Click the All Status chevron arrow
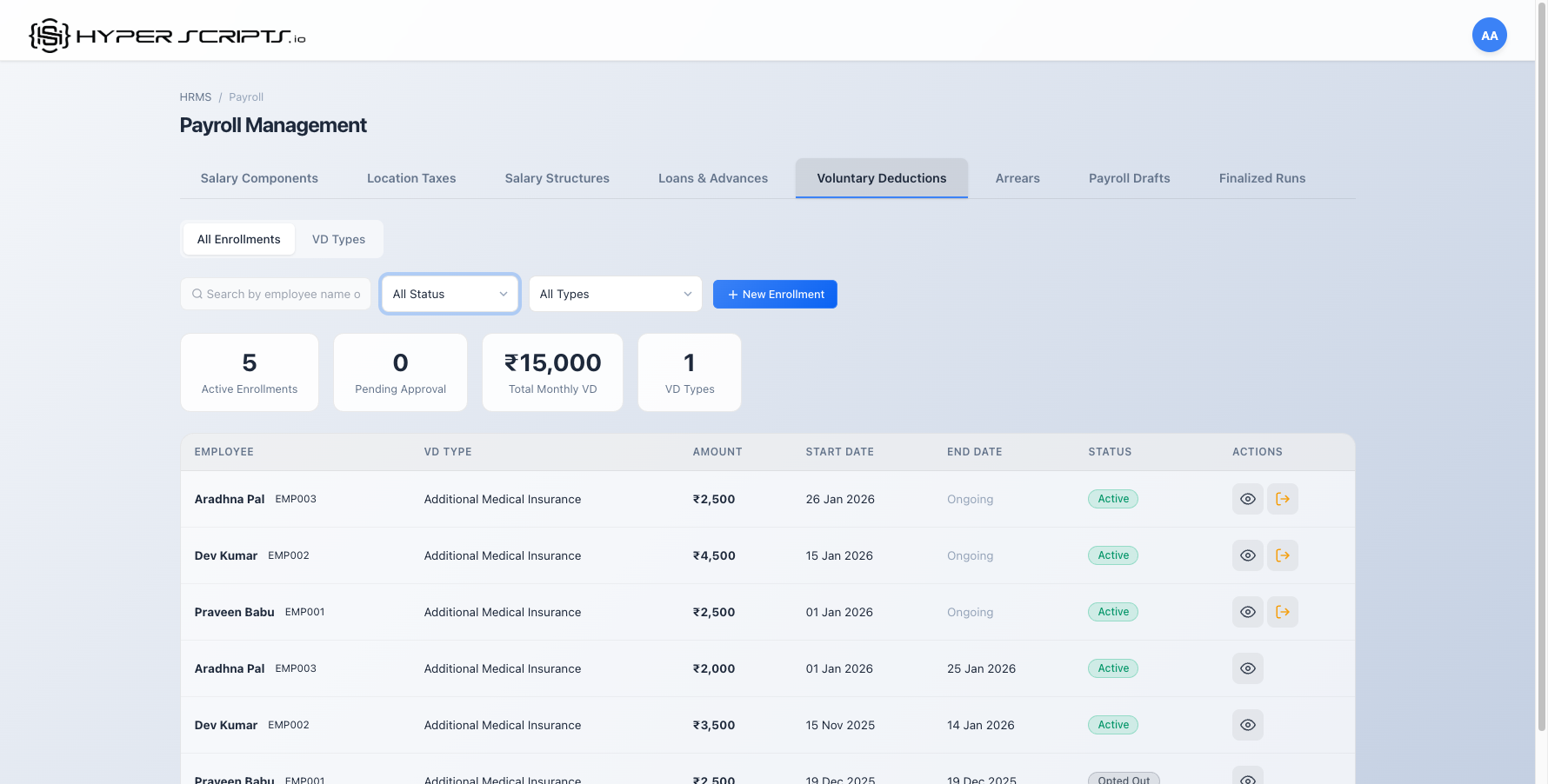Screen dimensions: 1548x784 [504, 294]
